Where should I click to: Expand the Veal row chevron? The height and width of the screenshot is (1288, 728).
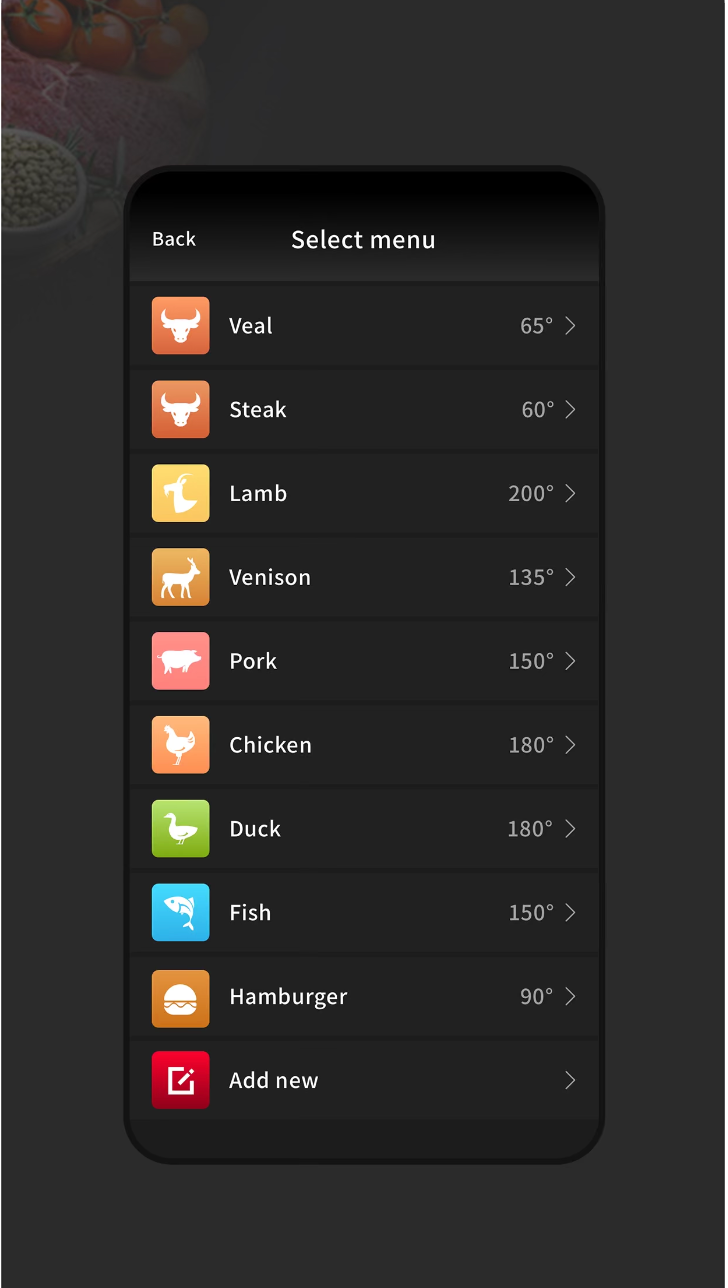coord(570,326)
